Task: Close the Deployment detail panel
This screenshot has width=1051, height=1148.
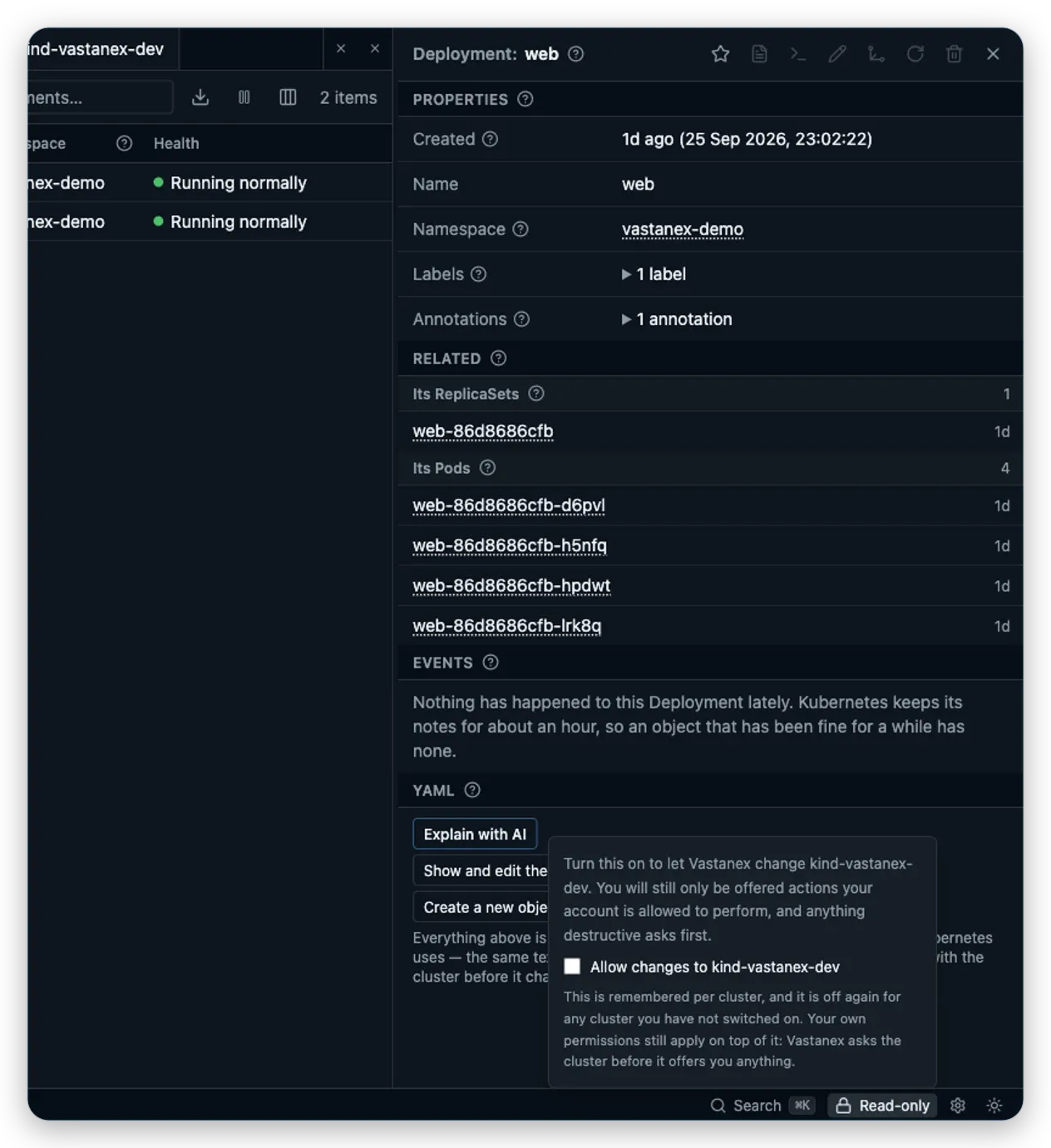Action: (x=993, y=54)
